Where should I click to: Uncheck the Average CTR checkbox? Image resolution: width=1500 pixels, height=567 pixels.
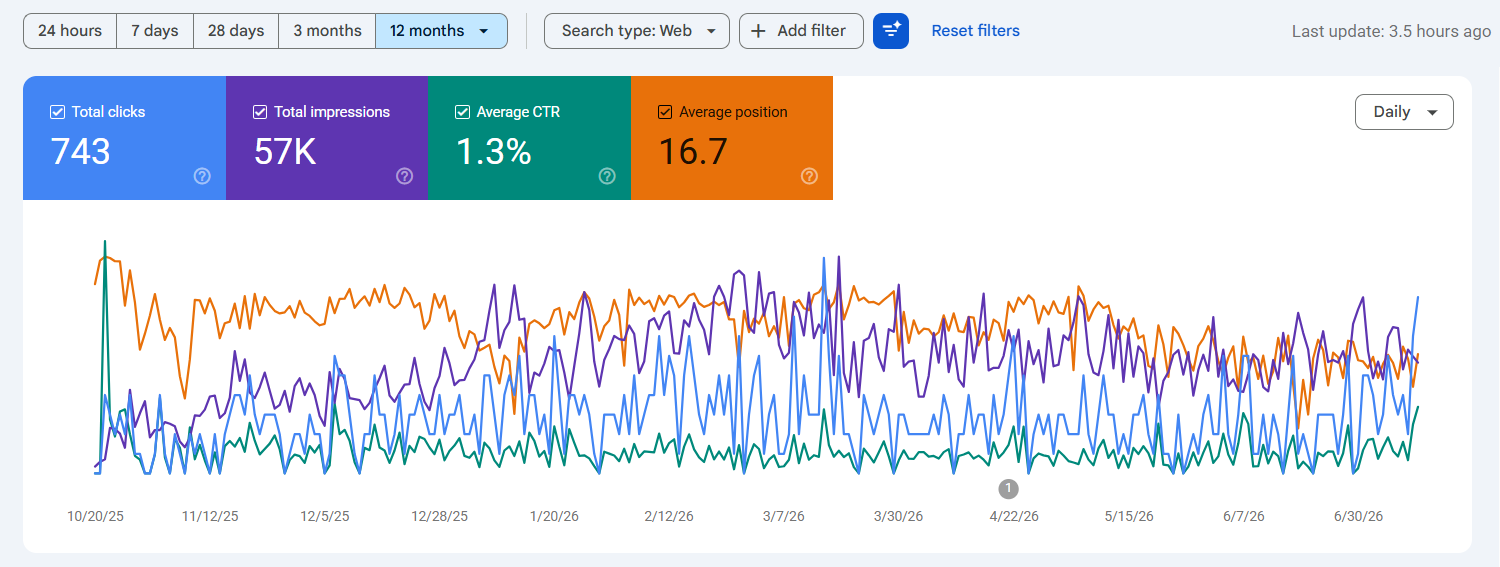[462, 112]
